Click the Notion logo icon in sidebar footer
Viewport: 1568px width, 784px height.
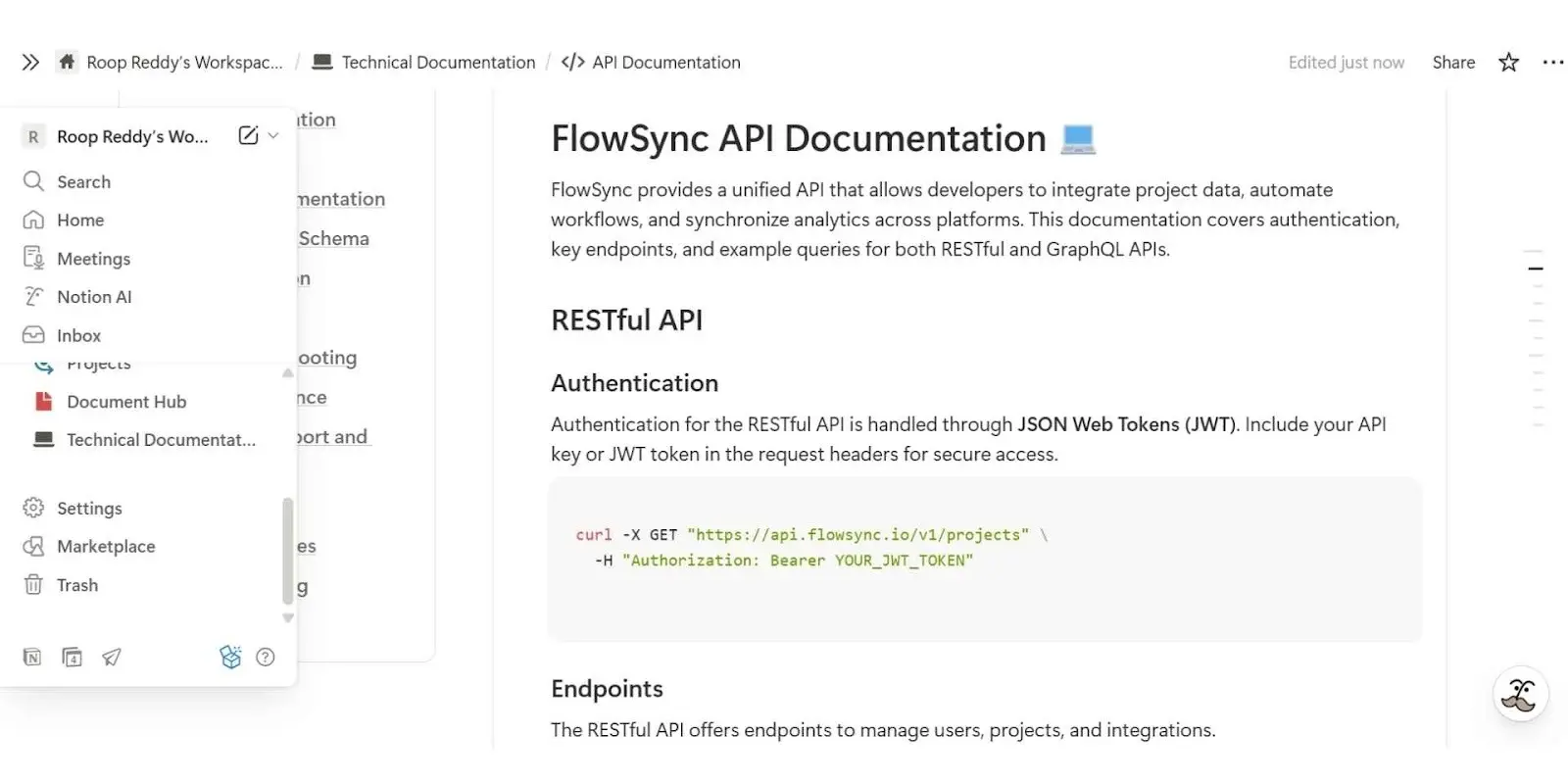[32, 657]
